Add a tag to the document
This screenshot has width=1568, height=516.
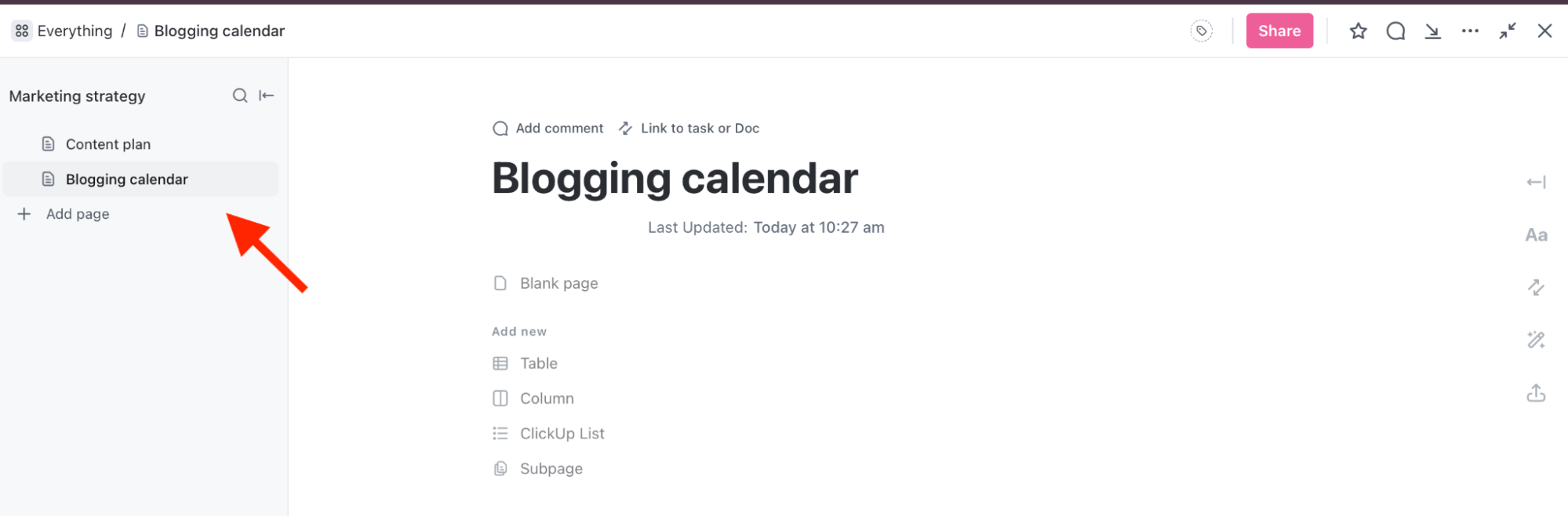(1200, 30)
